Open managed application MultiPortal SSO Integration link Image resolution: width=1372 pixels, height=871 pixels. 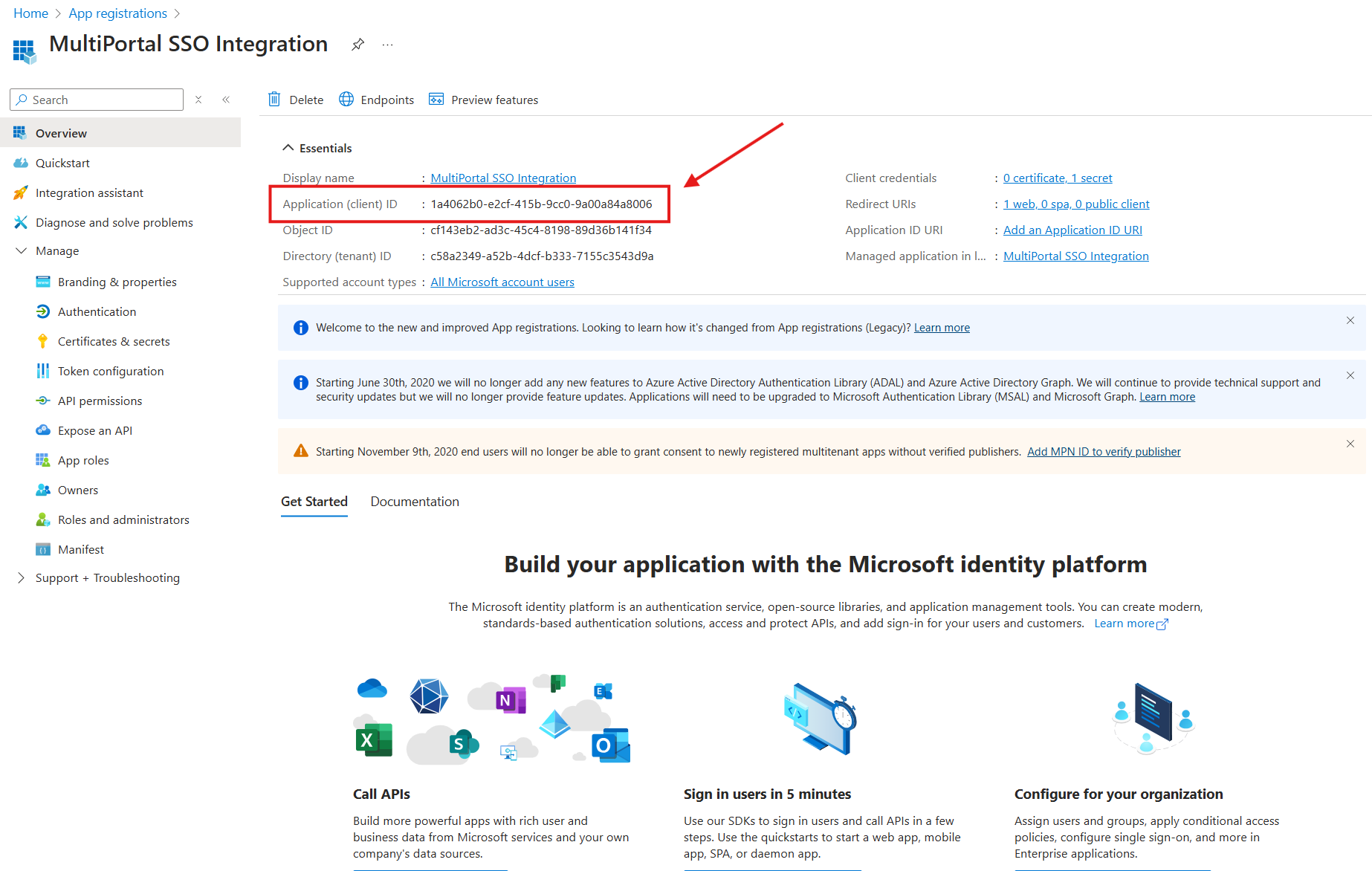click(x=1075, y=256)
